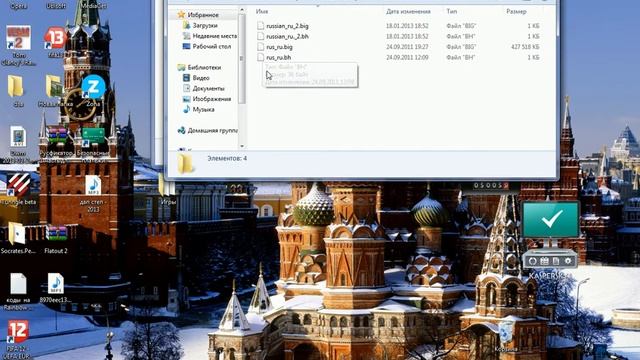Sort files by the Дата изменения column
This screenshot has width=640, height=360.
pyautogui.click(x=408, y=11)
